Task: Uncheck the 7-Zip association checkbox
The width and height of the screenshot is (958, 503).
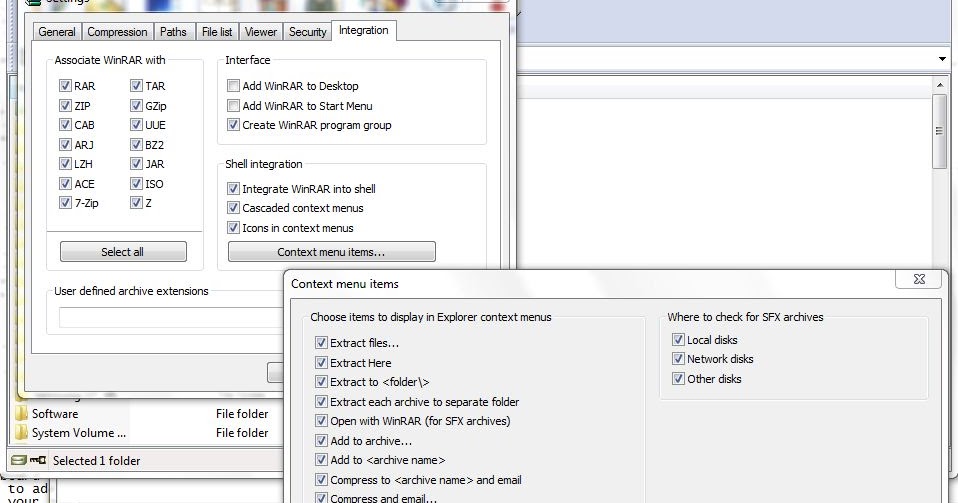Action: coord(65,203)
